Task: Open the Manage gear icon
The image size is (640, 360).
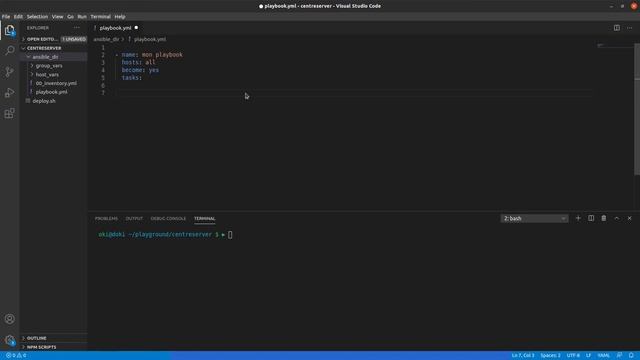Action: coord(9,340)
